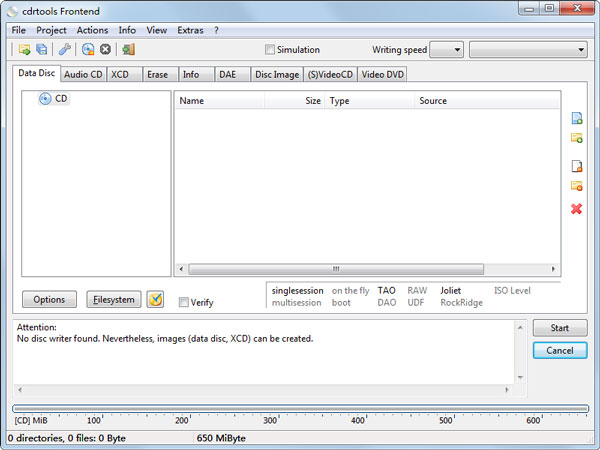Image resolution: width=600 pixels, height=450 pixels.
Task: Sort file list by Name column
Action: (220, 101)
